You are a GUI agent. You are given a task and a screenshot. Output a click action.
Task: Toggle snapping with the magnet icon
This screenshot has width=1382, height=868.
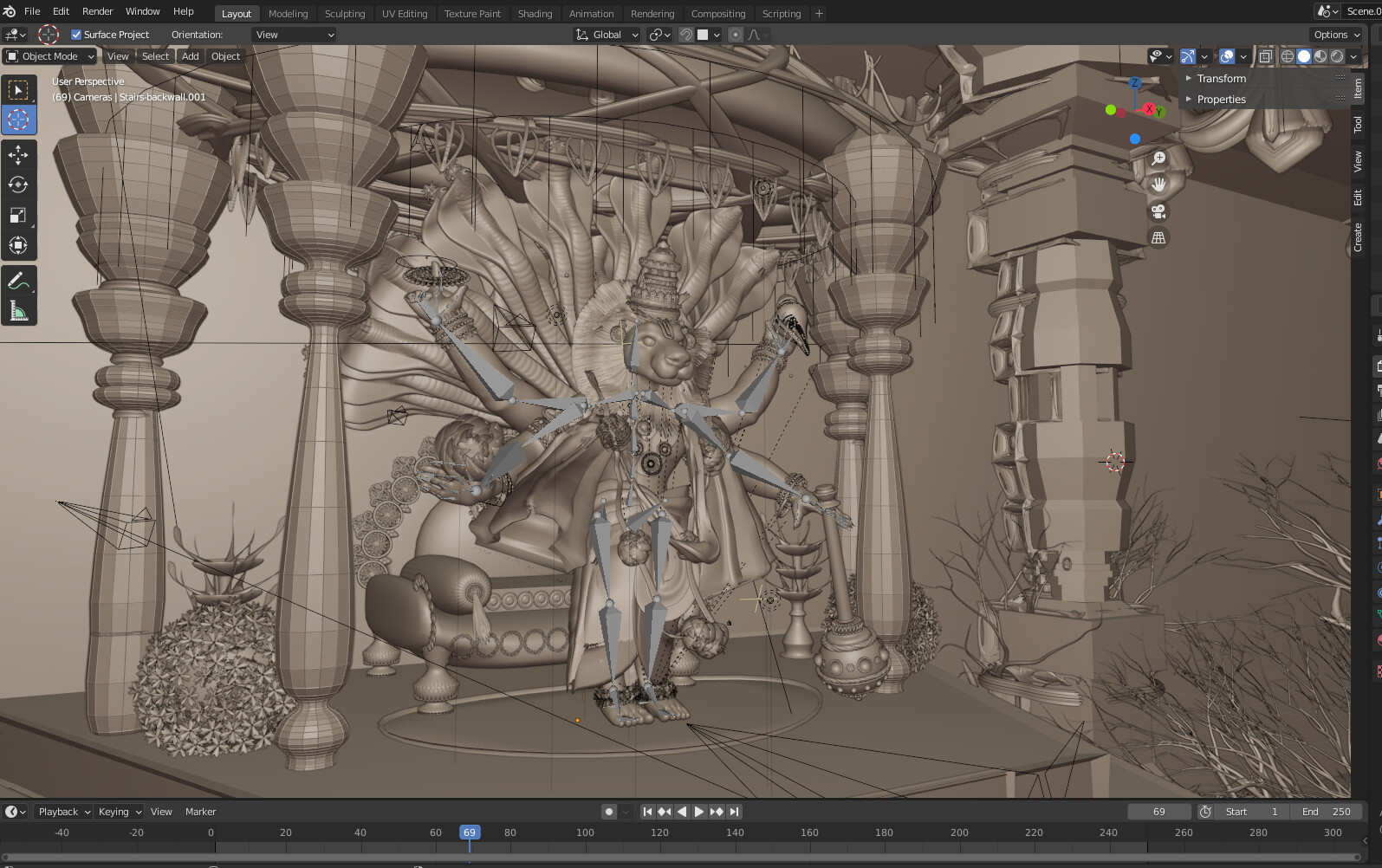point(685,35)
